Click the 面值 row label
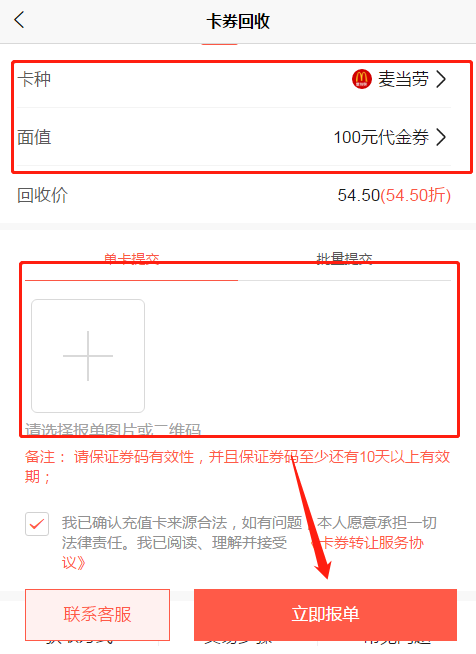The height and width of the screenshot is (654, 476). (x=34, y=137)
